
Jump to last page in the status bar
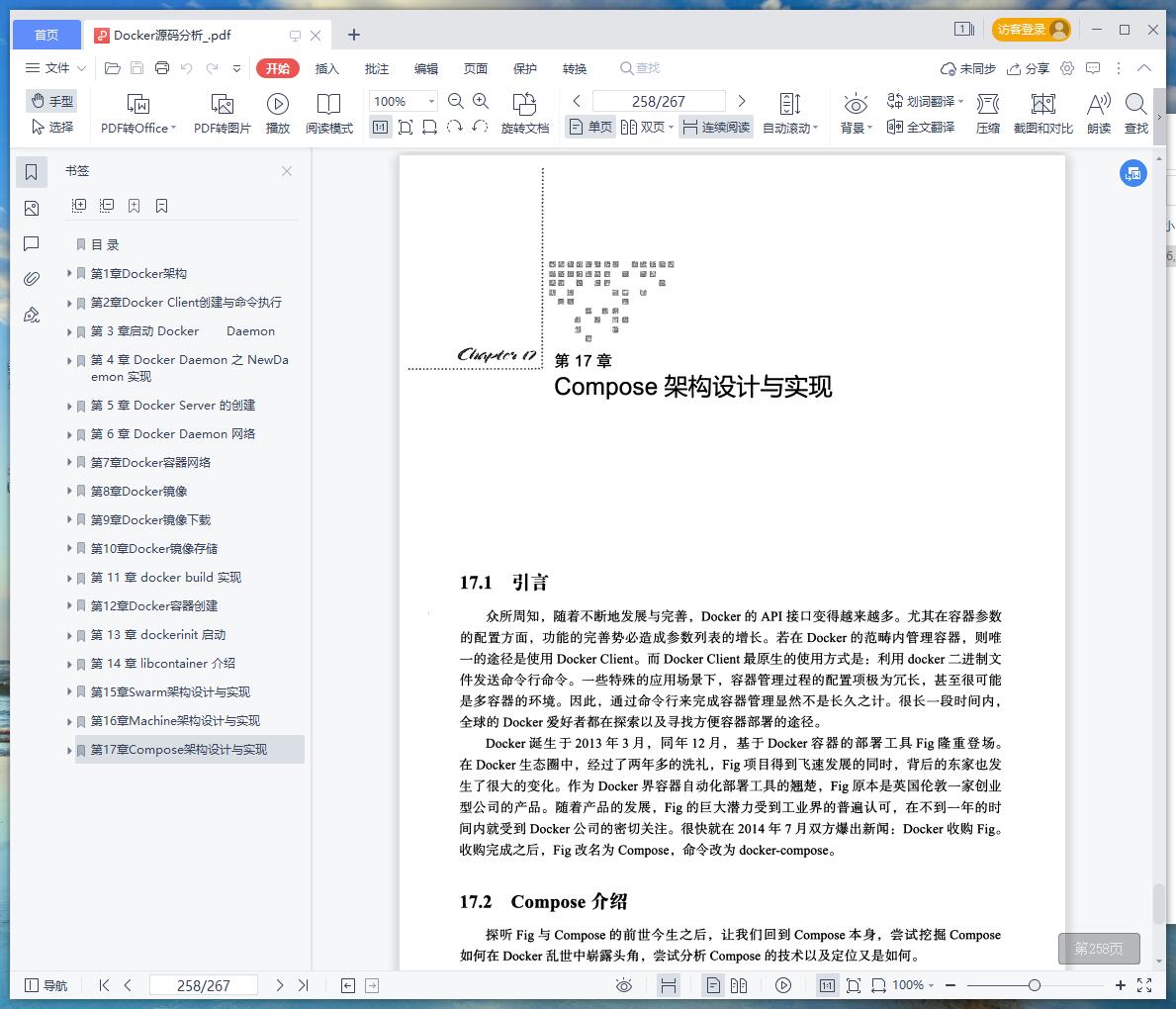tap(303, 985)
